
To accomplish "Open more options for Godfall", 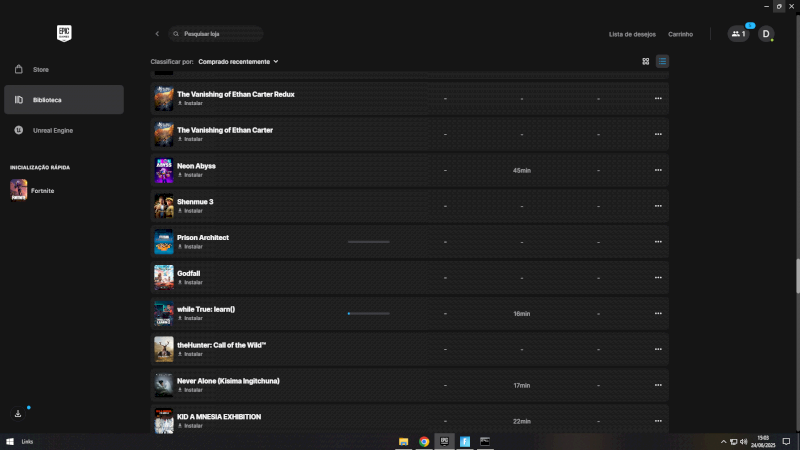I will (x=658, y=278).
